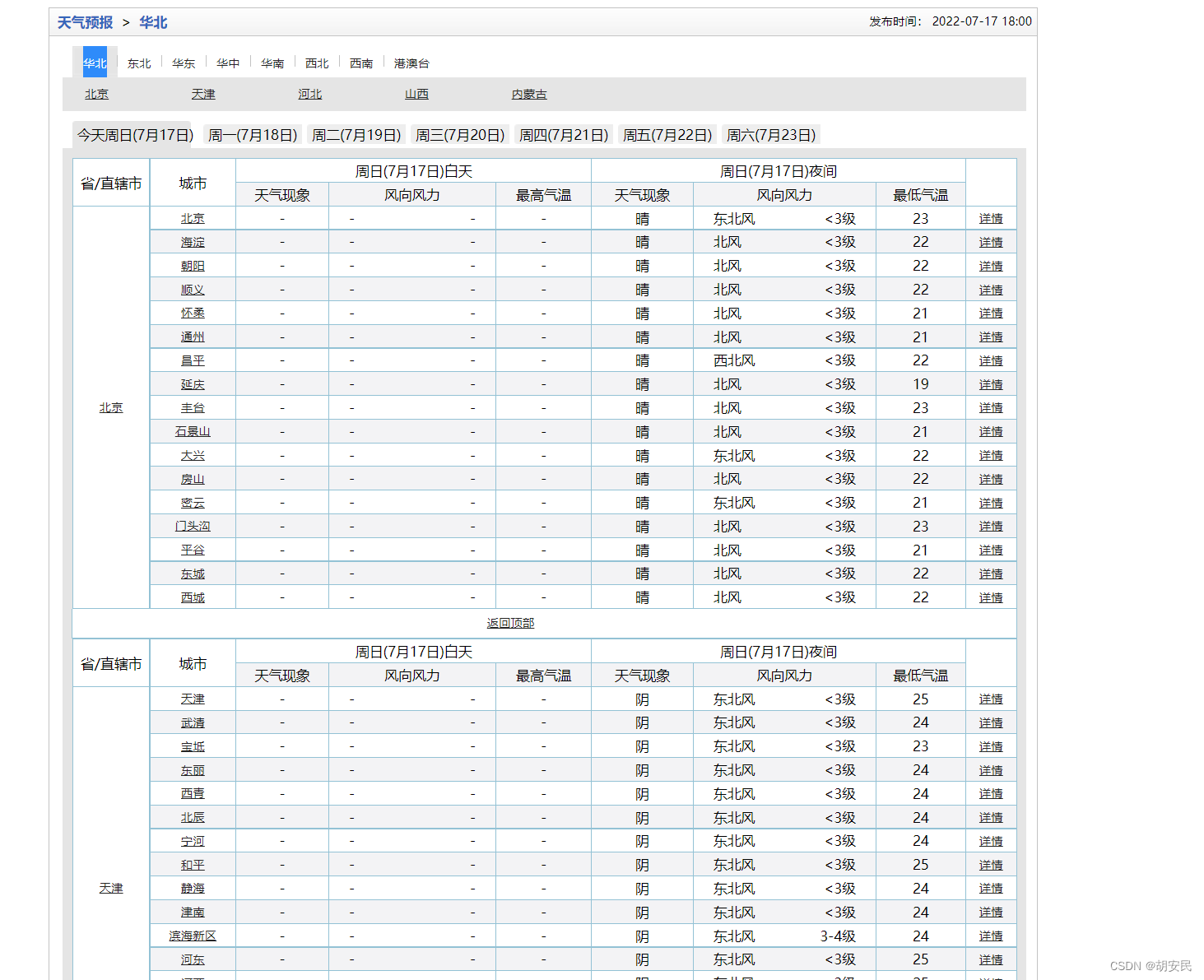Open the 顺义 city link
The height and width of the screenshot is (980, 1204).
coord(193,290)
